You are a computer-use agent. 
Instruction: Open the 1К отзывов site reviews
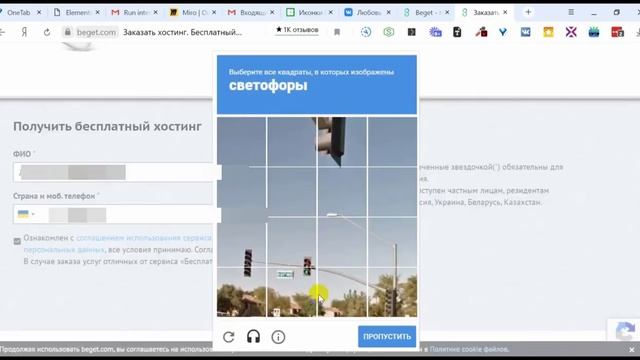coord(297,30)
